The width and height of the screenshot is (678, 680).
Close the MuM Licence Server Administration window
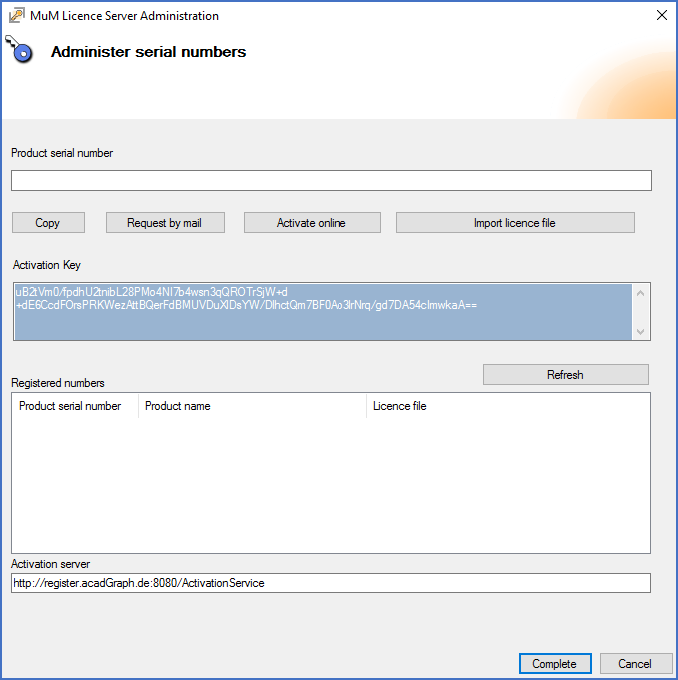[x=662, y=15]
